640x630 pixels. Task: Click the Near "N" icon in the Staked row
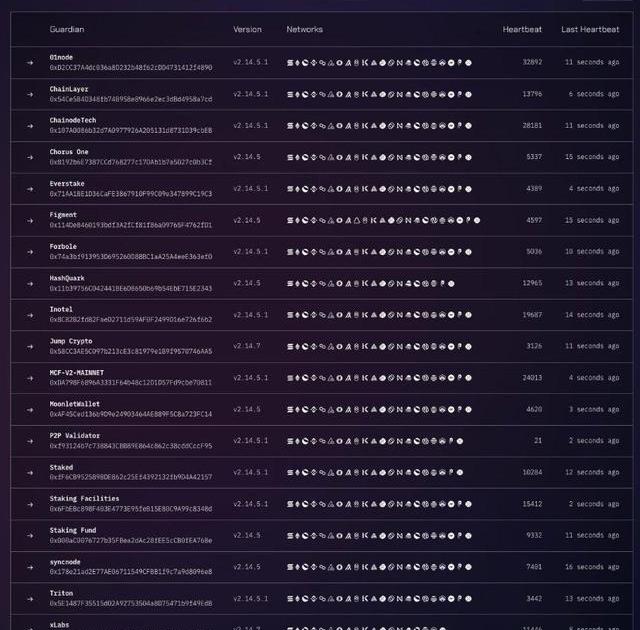click(x=401, y=473)
